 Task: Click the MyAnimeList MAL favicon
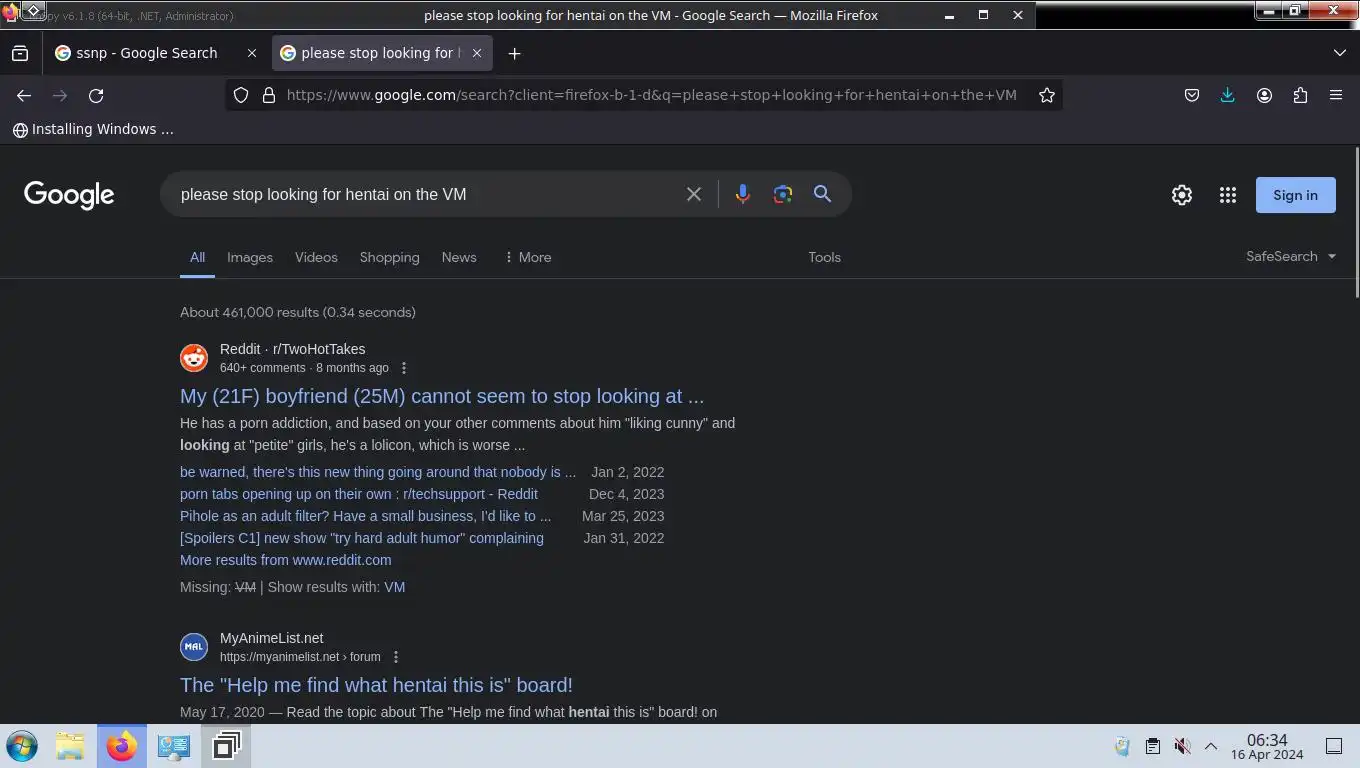click(x=194, y=647)
